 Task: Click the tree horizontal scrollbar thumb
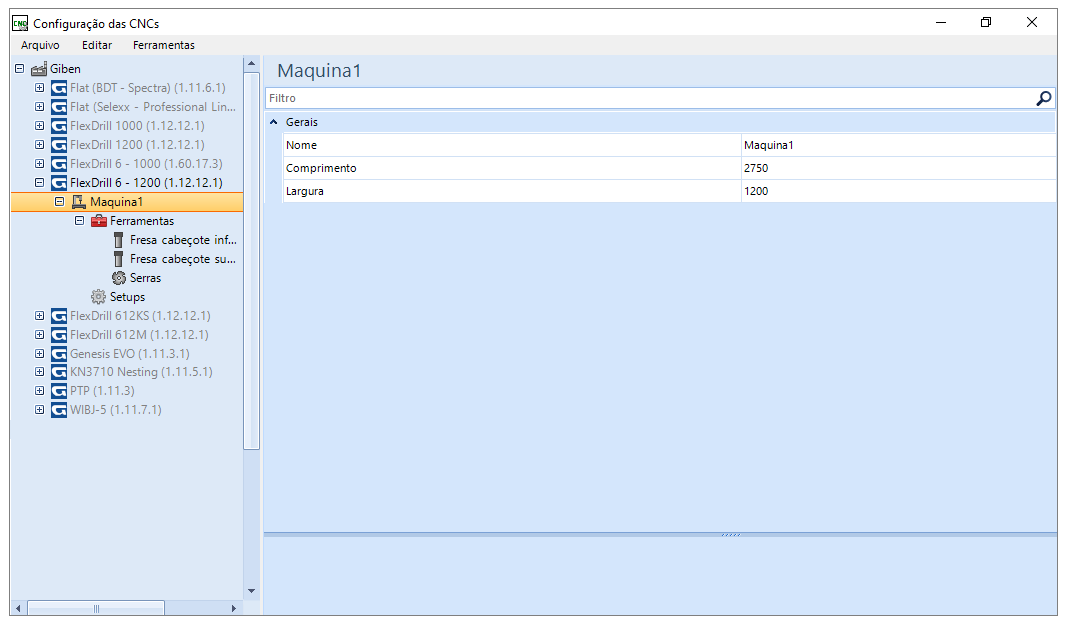click(x=96, y=608)
